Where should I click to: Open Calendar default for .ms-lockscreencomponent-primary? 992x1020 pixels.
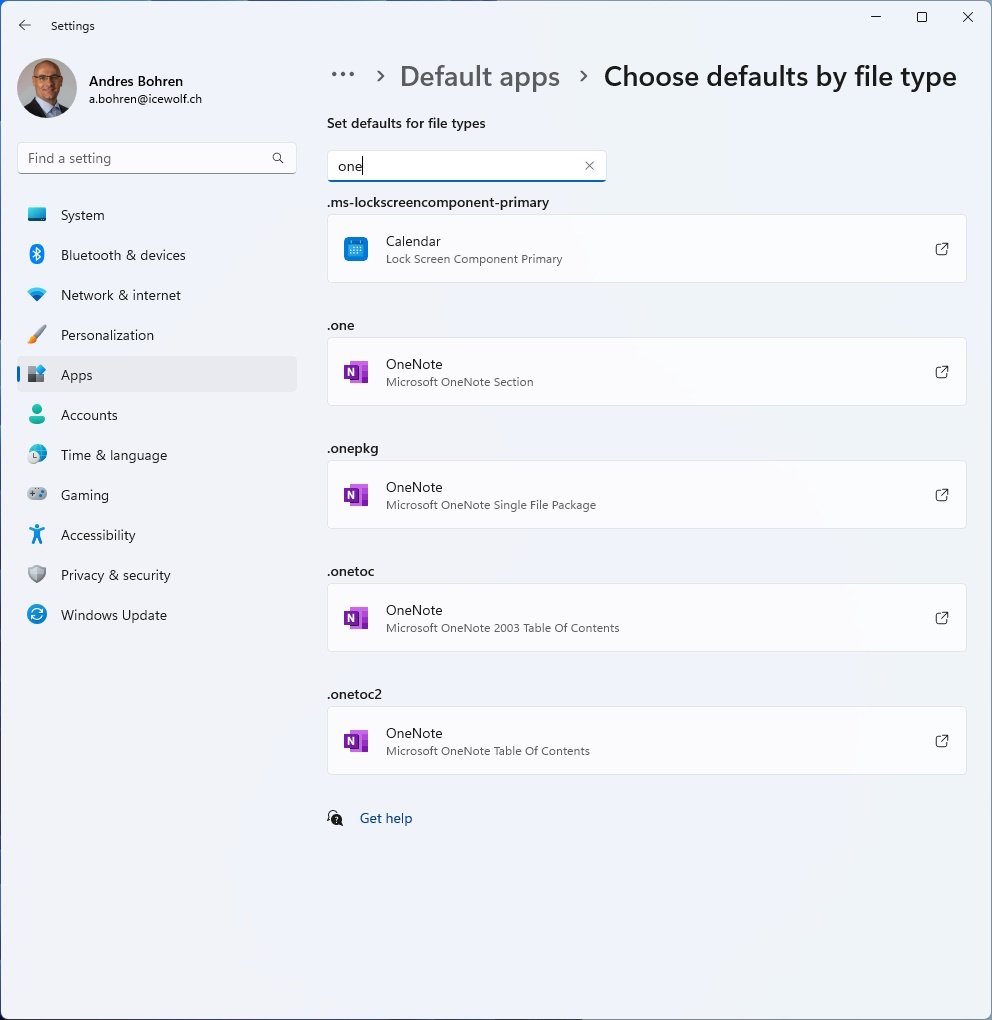pyautogui.click(x=647, y=248)
